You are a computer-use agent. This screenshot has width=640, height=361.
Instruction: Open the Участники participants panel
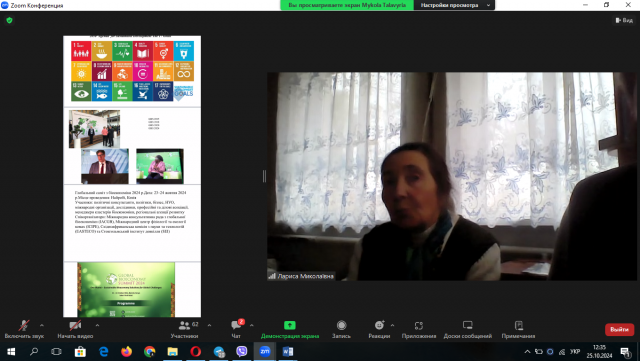(x=184, y=330)
